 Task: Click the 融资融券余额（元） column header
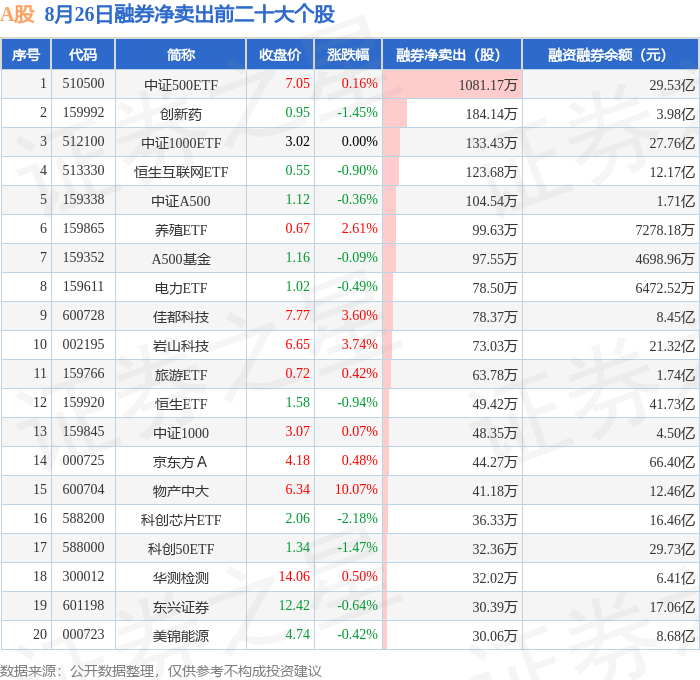coord(610,54)
